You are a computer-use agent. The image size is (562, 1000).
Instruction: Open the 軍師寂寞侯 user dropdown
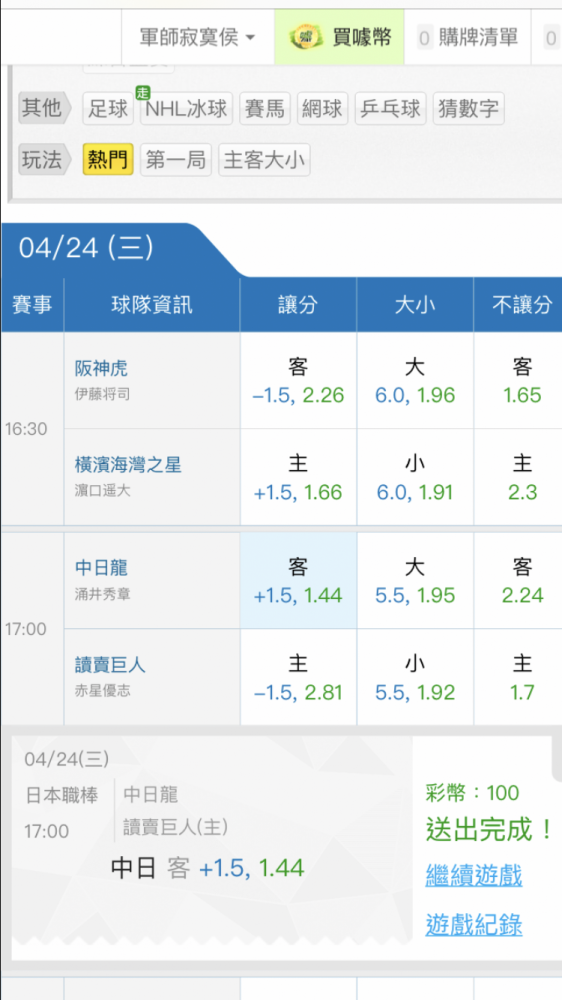(198, 38)
